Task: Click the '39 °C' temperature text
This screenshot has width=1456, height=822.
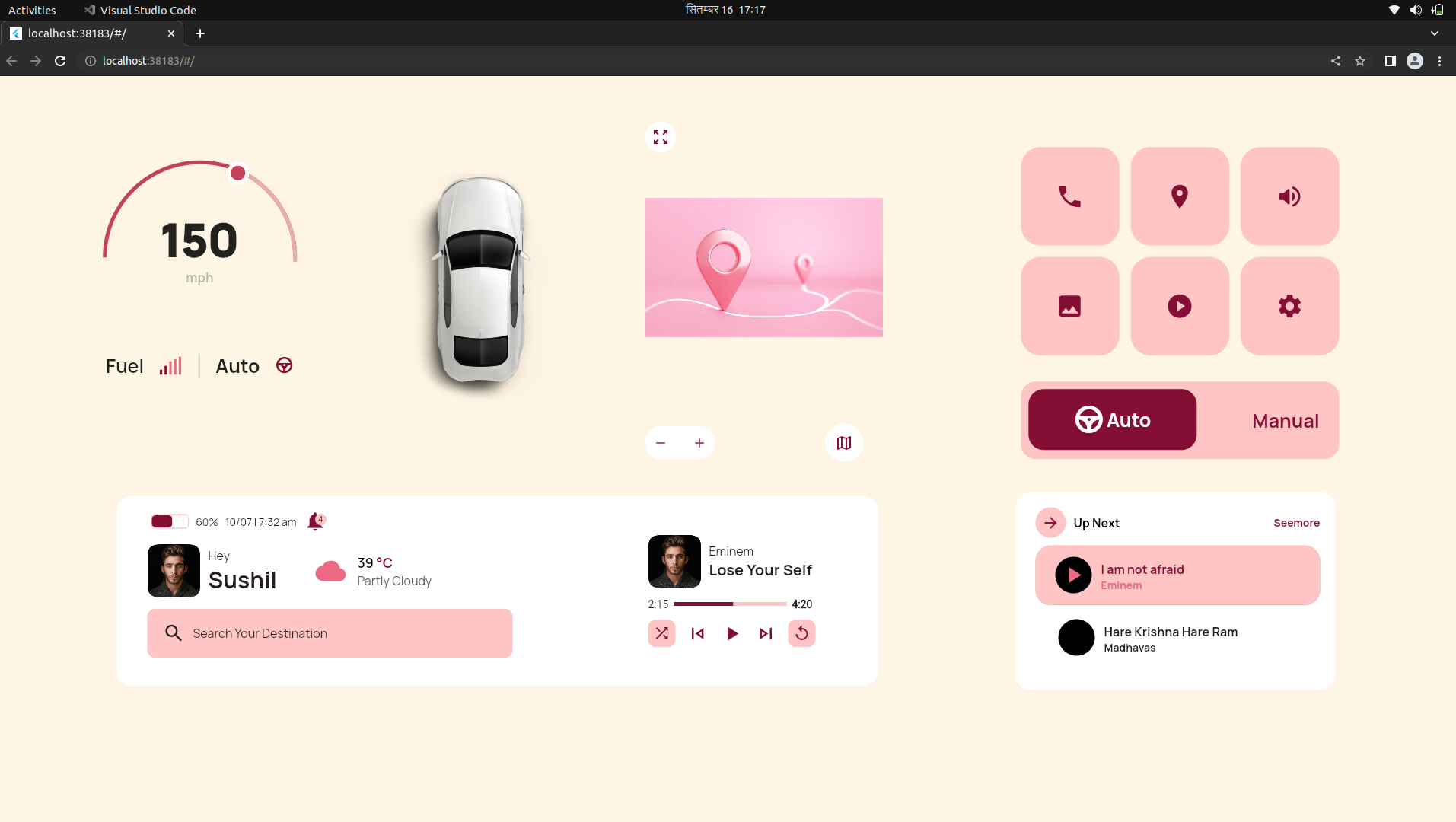Action: 374,562
